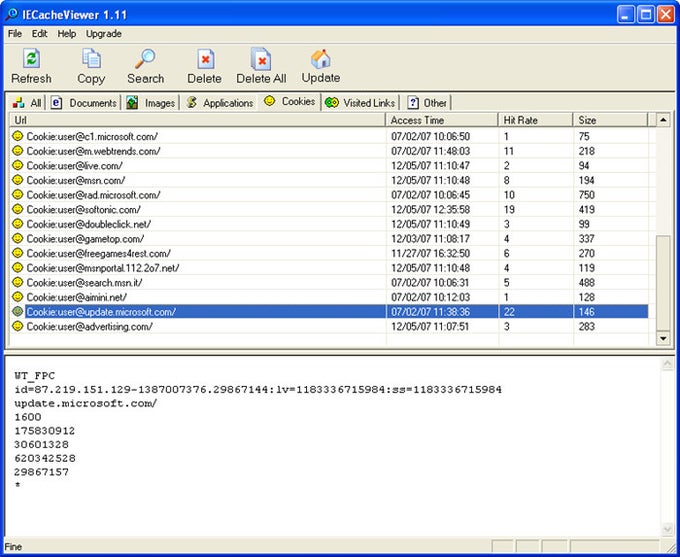Viewport: 680px width, 557px height.
Task: Click the list scrollbar down arrow
Action: [x=663, y=338]
